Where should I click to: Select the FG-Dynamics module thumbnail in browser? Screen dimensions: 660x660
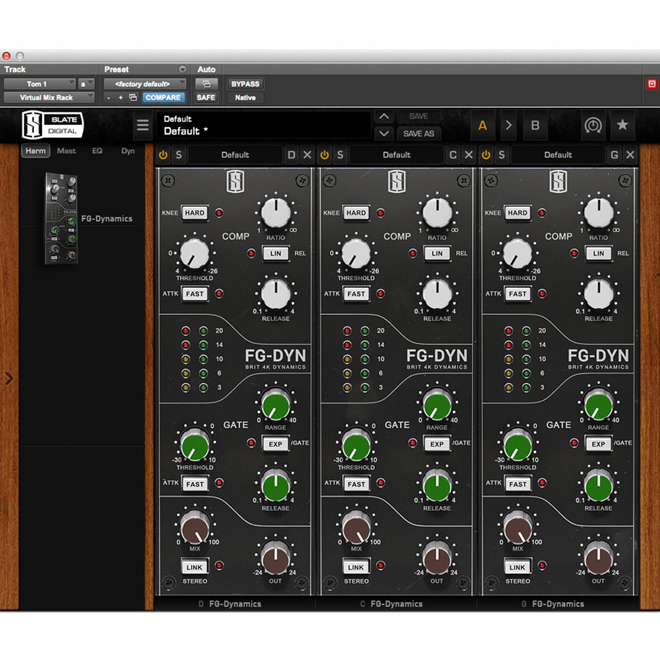click(x=60, y=218)
